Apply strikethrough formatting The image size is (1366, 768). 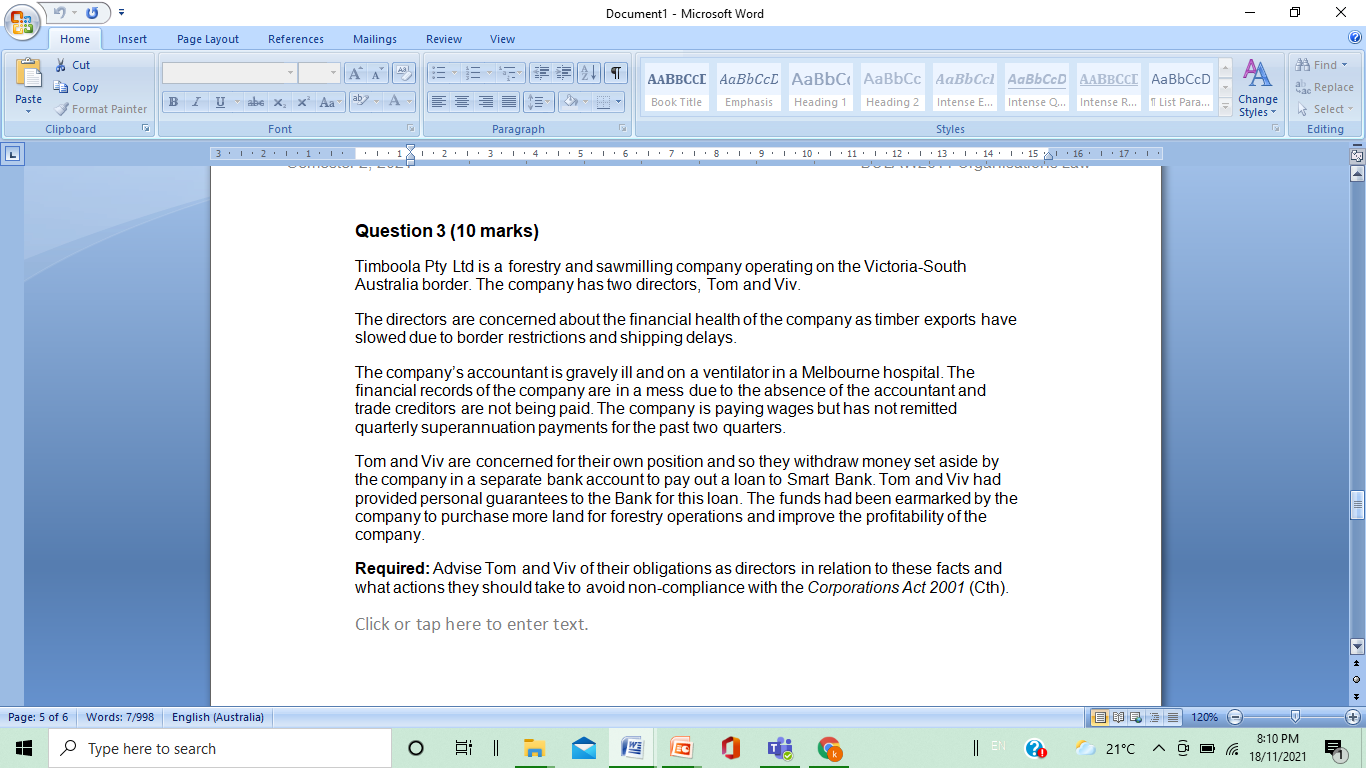(255, 102)
